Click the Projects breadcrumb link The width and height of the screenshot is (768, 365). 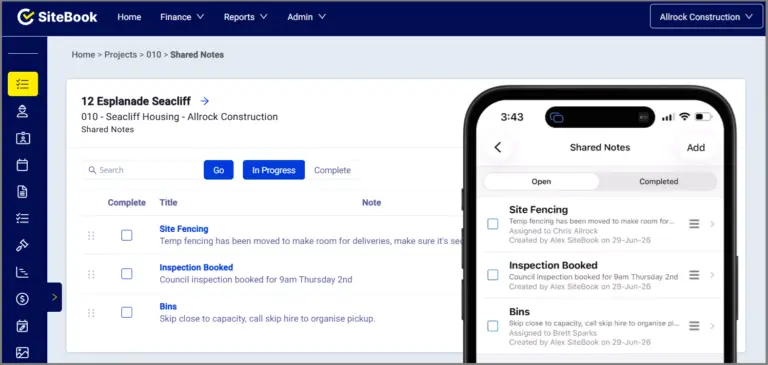(x=120, y=55)
